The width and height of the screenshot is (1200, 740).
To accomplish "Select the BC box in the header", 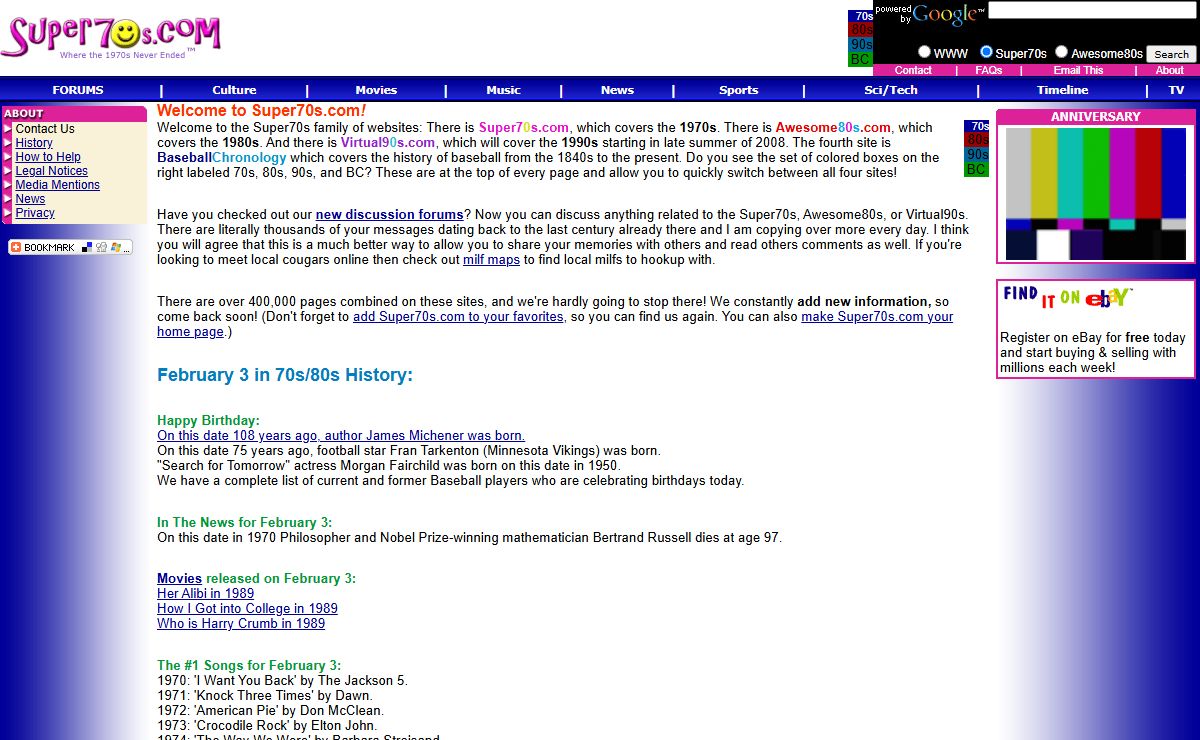I will [860, 59].
